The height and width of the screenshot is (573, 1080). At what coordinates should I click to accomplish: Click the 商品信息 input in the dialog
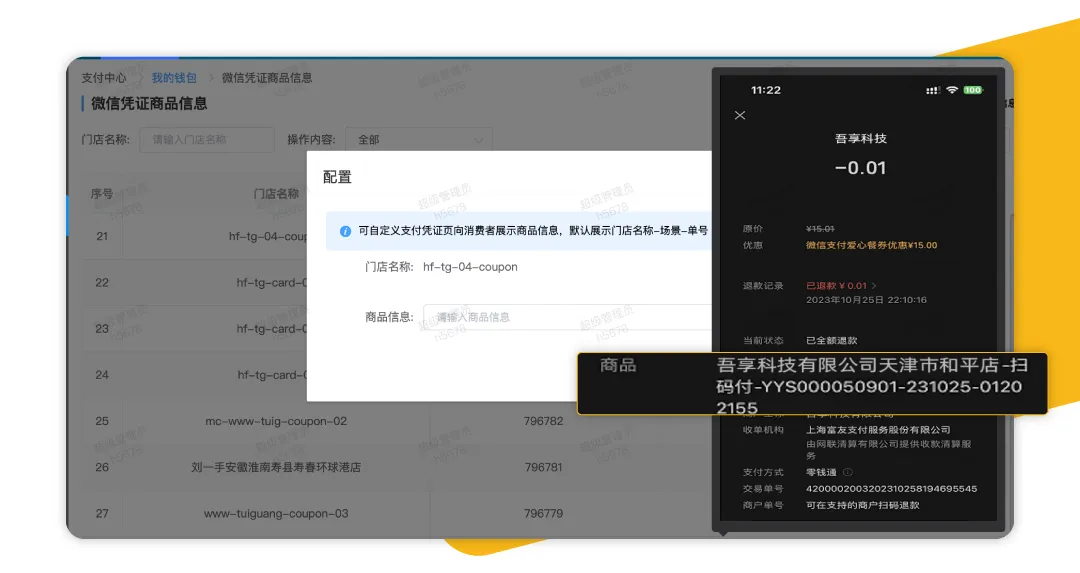pos(568,317)
